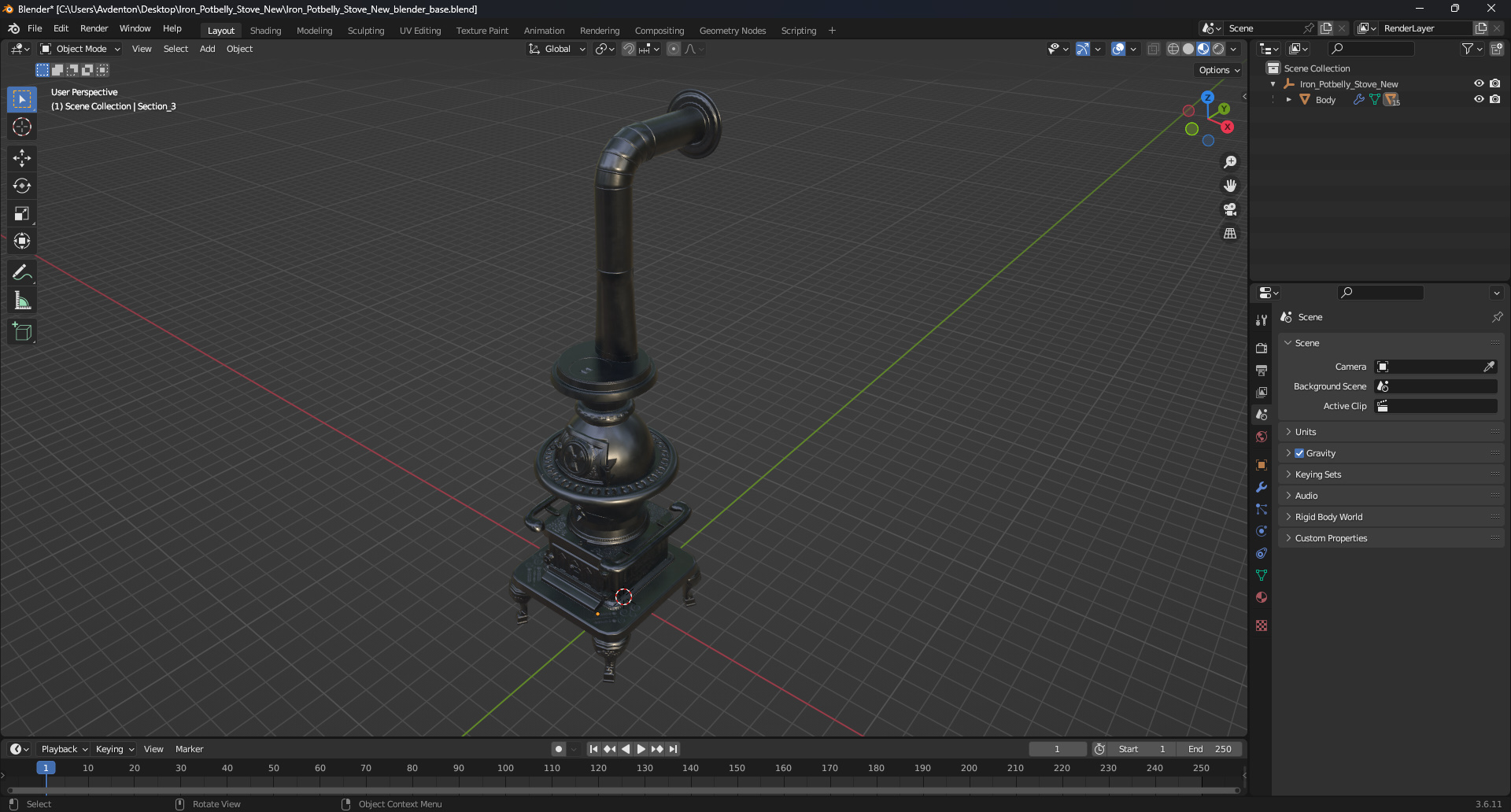Toggle proportional editing in header
Viewport: 1511px width, 812px height.
pyautogui.click(x=674, y=49)
